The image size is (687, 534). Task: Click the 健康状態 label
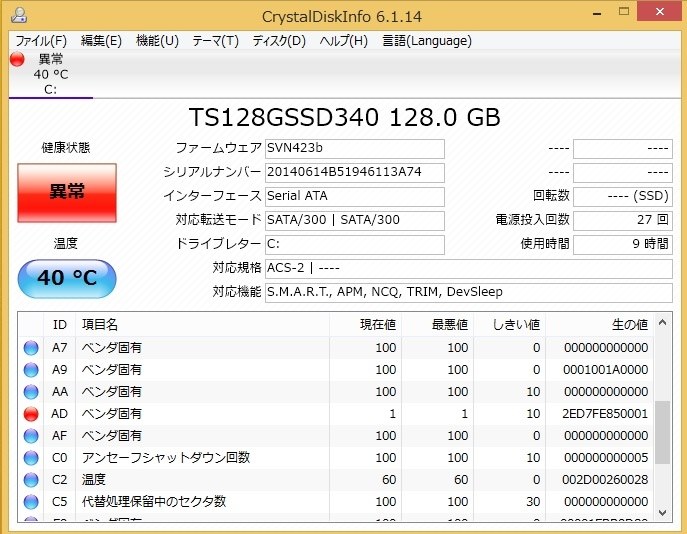(x=66, y=148)
